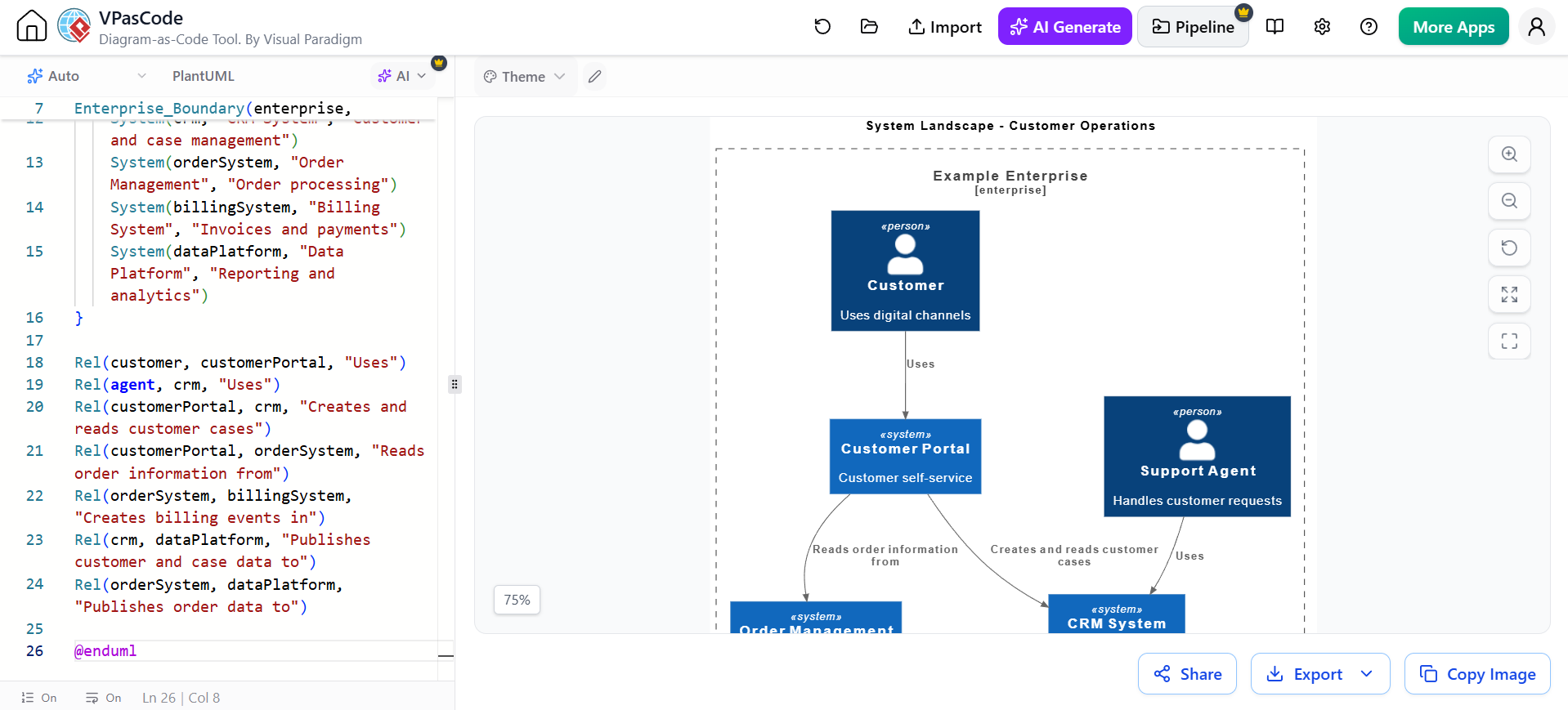Click the CRM System node
This screenshot has width=1568, height=710.
pyautogui.click(x=1116, y=614)
